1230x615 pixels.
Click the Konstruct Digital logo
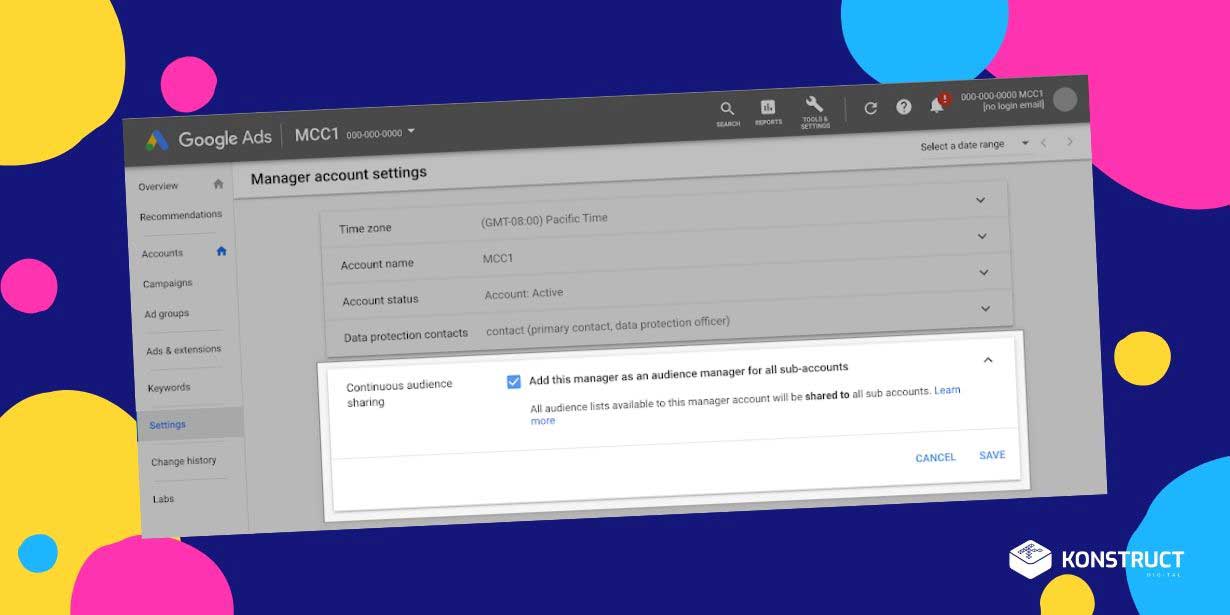[1096, 561]
